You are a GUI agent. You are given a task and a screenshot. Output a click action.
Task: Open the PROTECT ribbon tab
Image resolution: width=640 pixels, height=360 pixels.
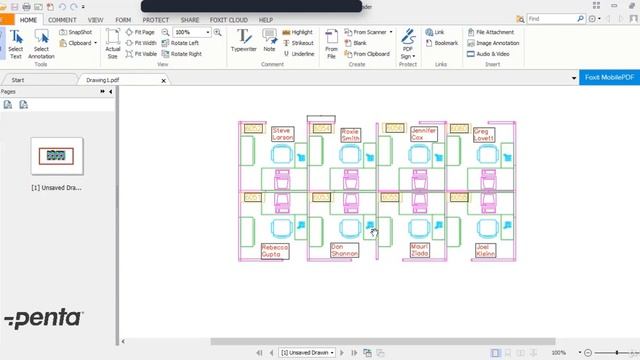click(156, 20)
